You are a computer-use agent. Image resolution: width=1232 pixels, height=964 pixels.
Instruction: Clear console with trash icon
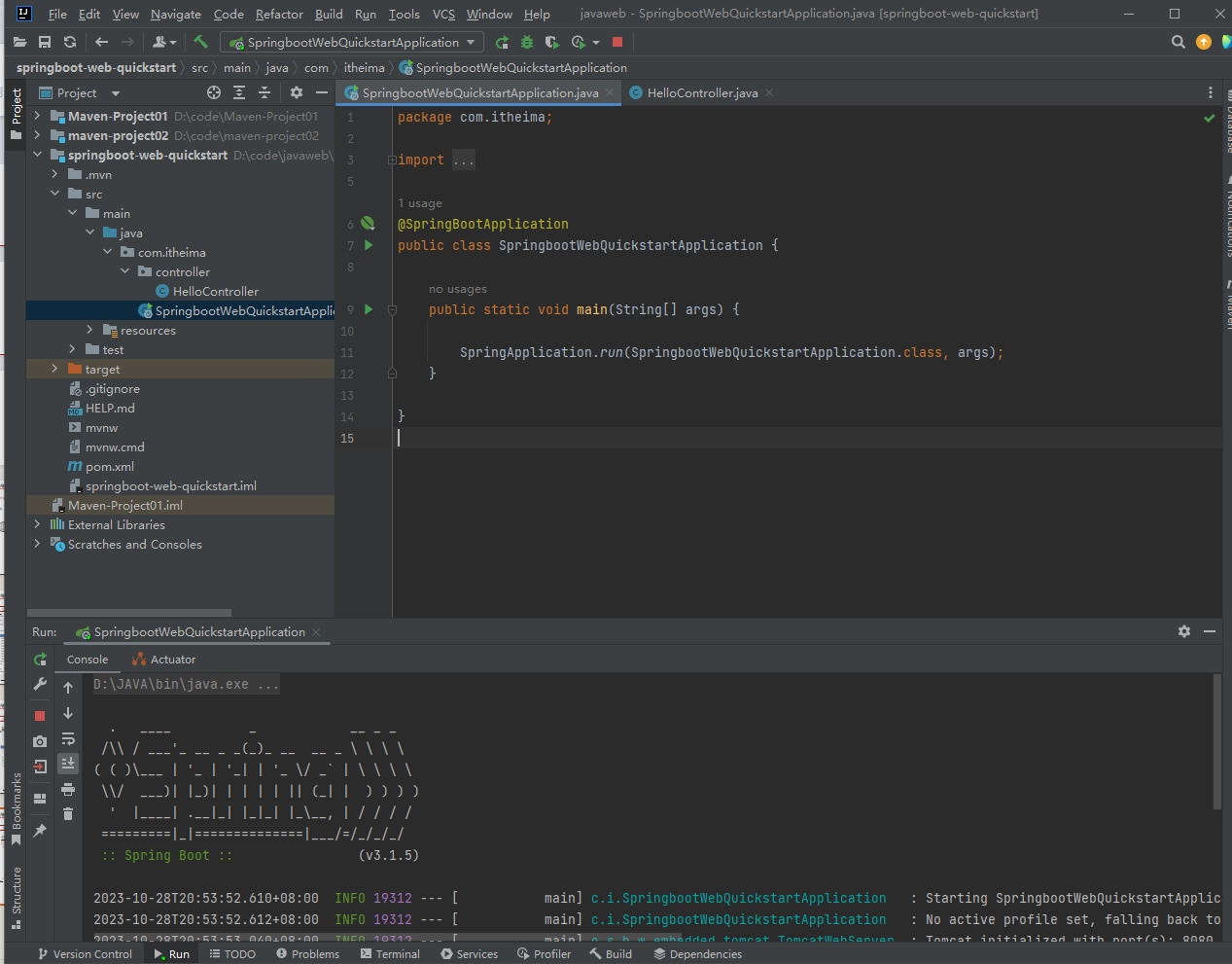point(68,814)
